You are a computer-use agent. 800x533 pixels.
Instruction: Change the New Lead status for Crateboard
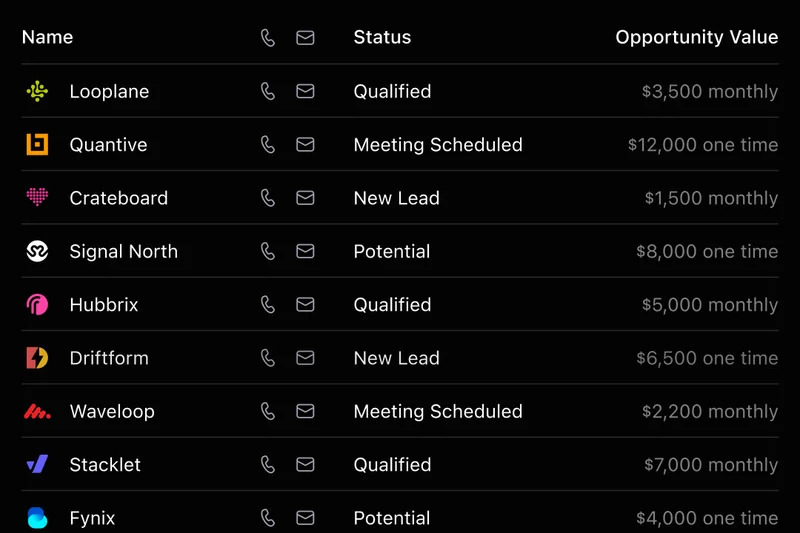coord(396,198)
